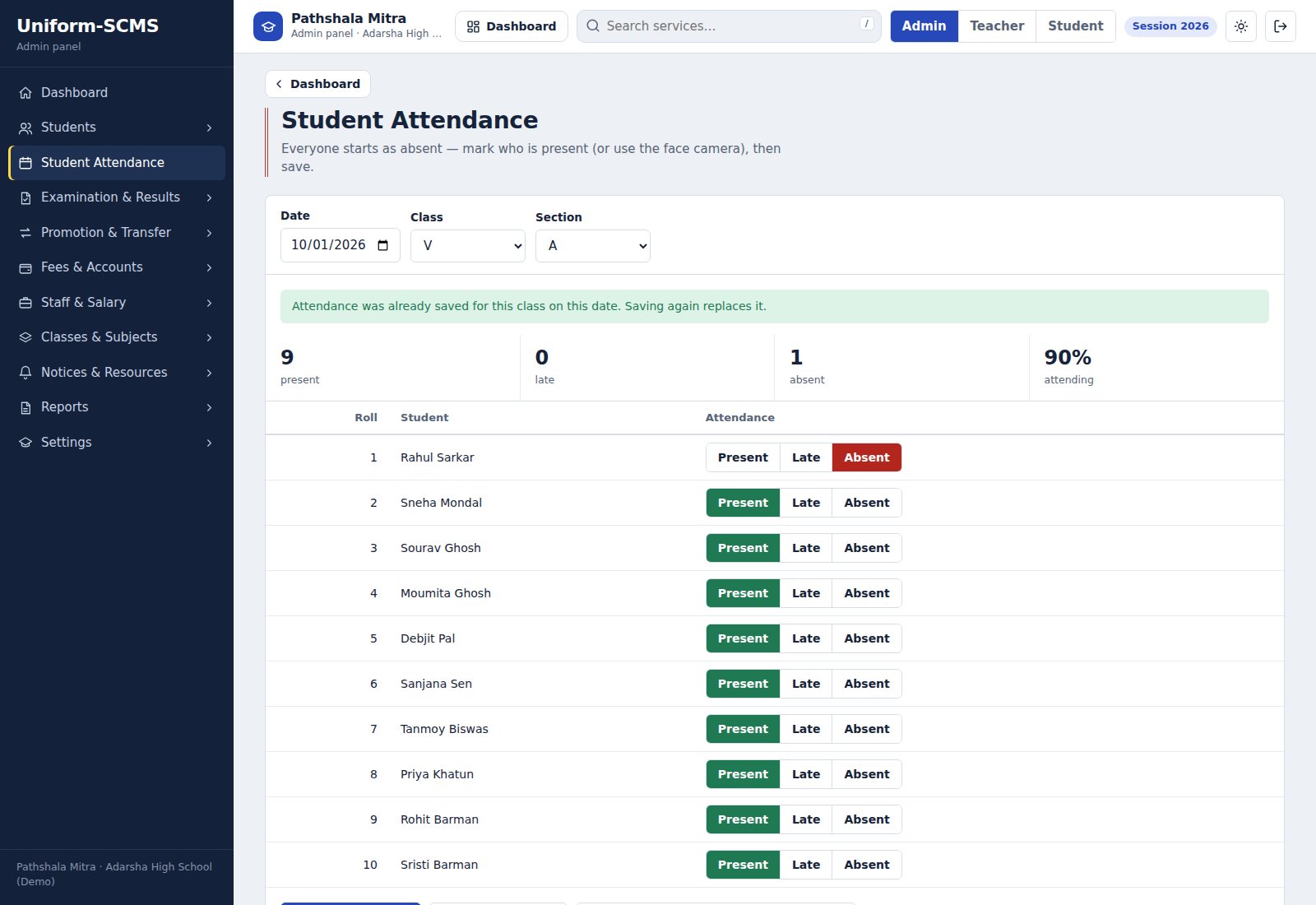The image size is (1316, 905).
Task: Click the already-saved attendance notice banner
Action: 775,306
